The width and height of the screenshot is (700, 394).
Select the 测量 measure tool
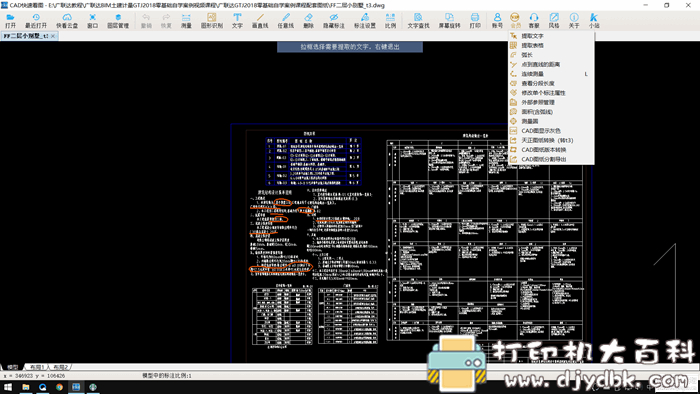coord(186,21)
